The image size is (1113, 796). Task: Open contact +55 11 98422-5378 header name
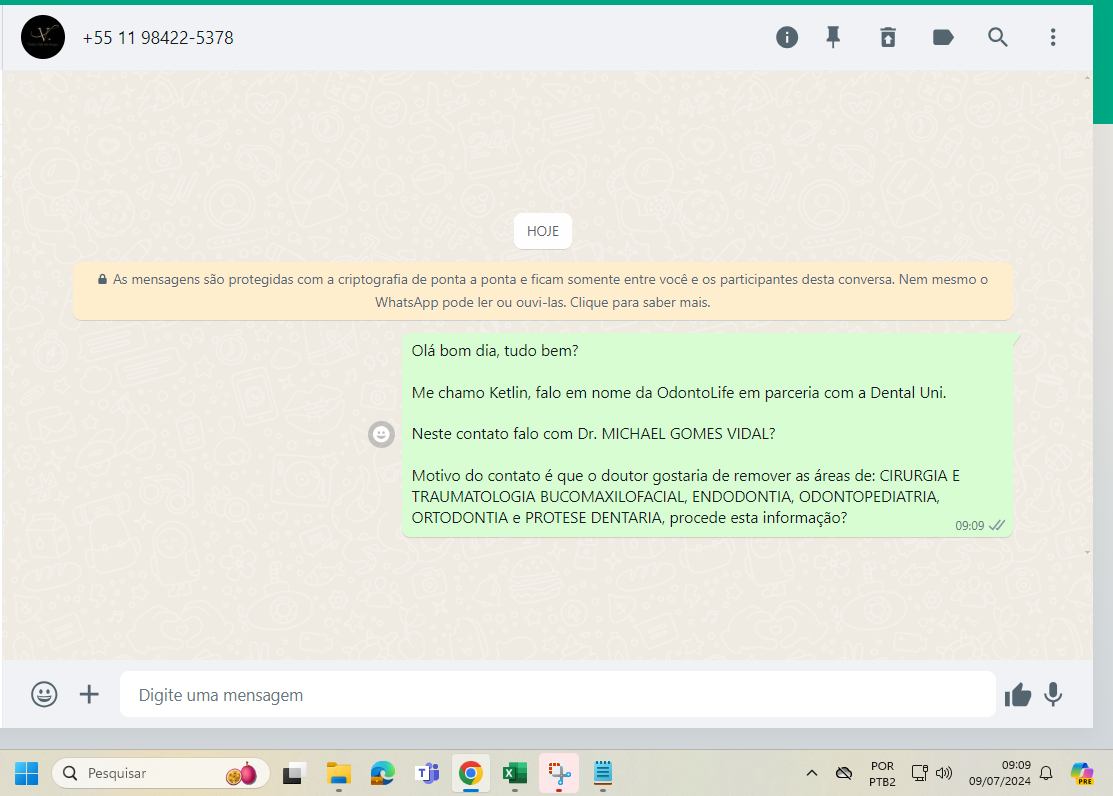point(158,38)
